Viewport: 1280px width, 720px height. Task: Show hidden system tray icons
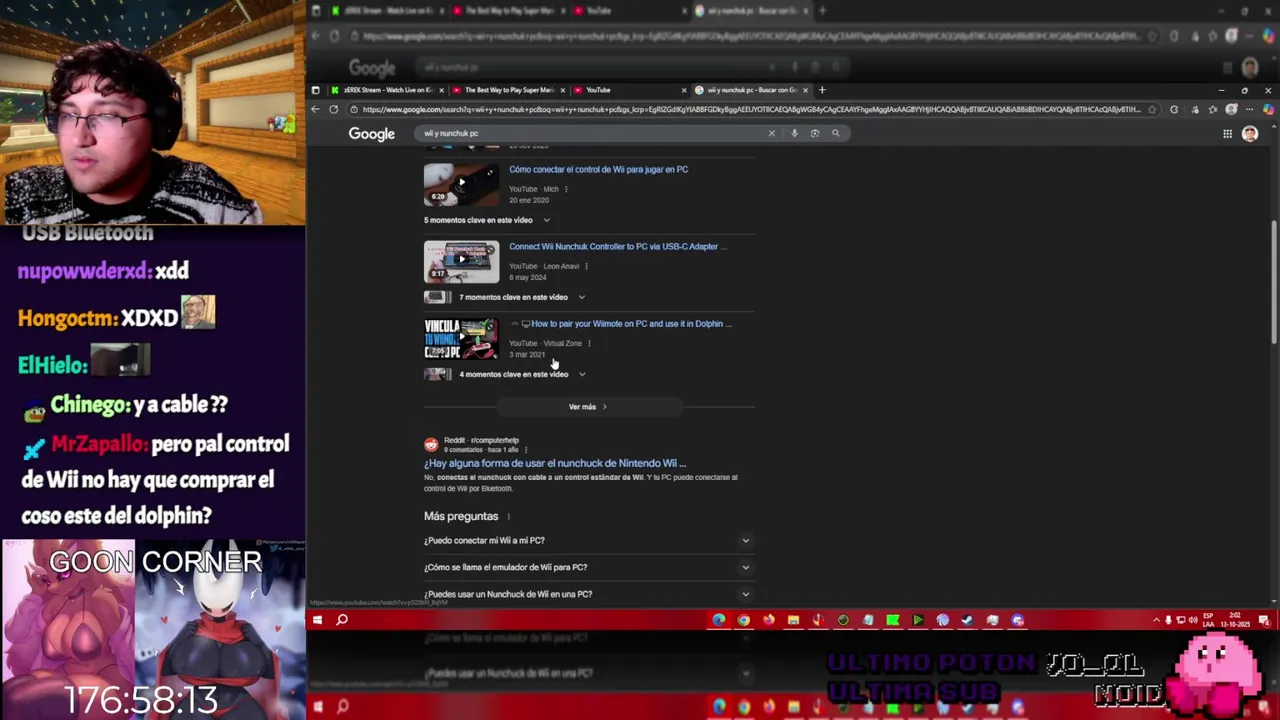click(x=1157, y=620)
